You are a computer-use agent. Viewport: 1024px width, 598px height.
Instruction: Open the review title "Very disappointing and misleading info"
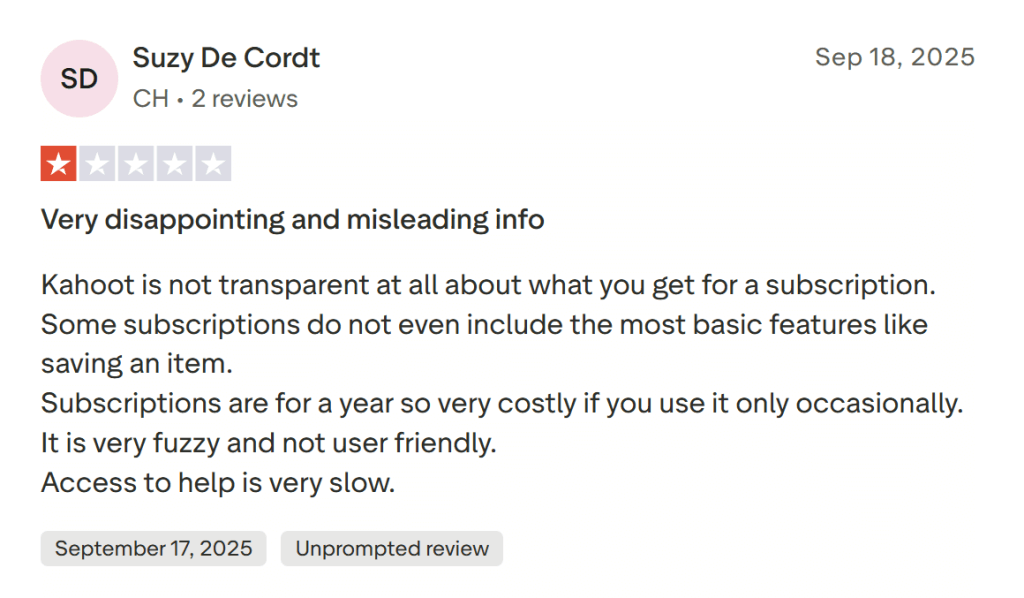pos(292,219)
